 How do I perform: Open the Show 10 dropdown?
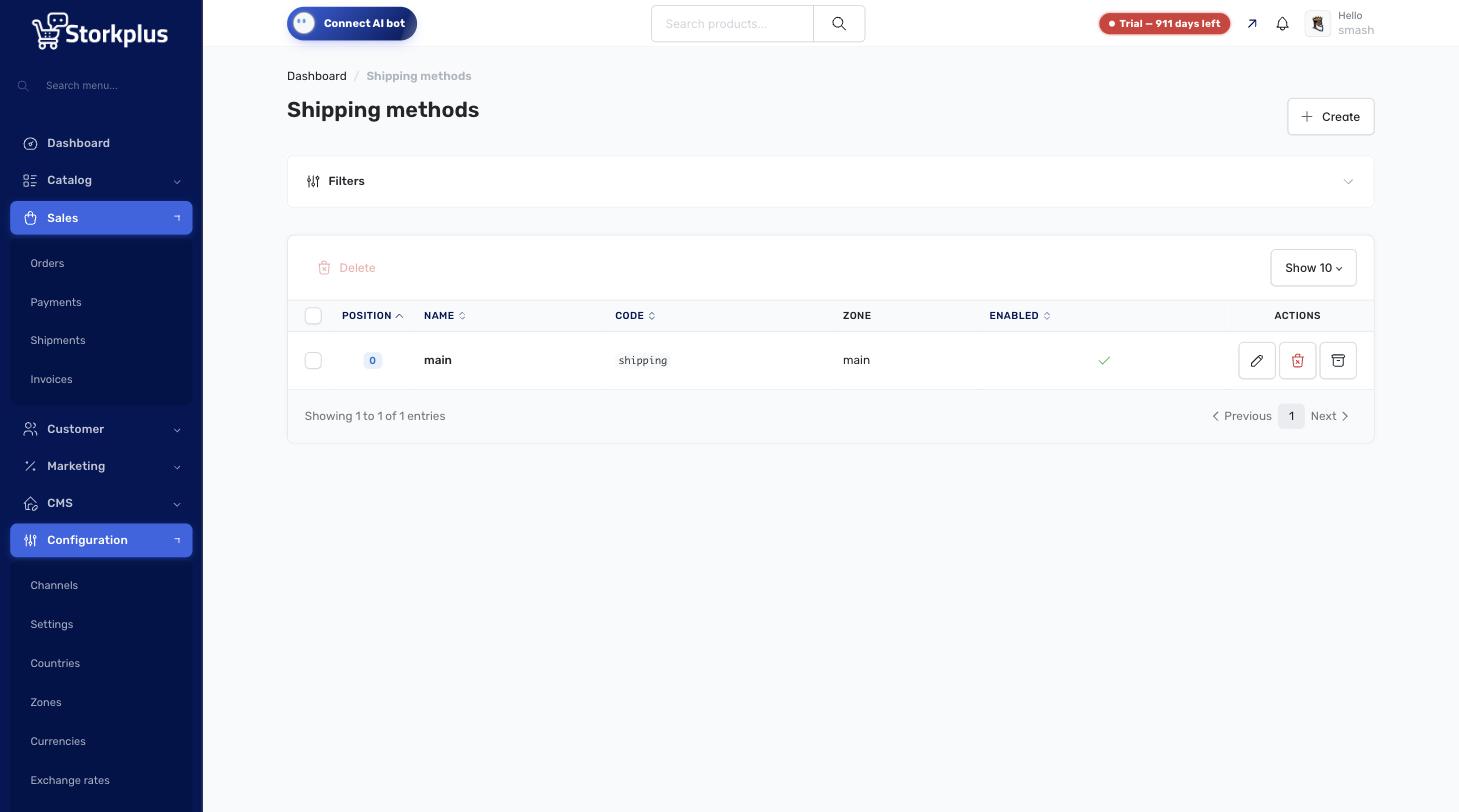[x=1313, y=268]
